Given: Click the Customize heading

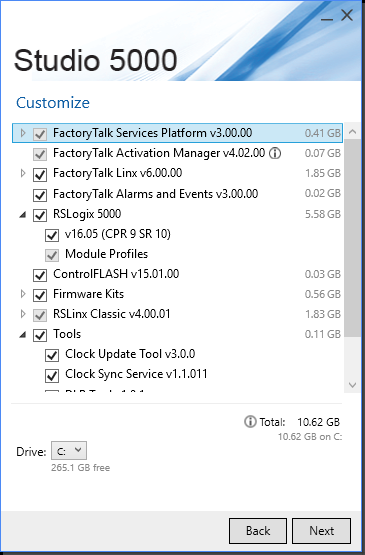Looking at the screenshot, I should coord(53,103).
